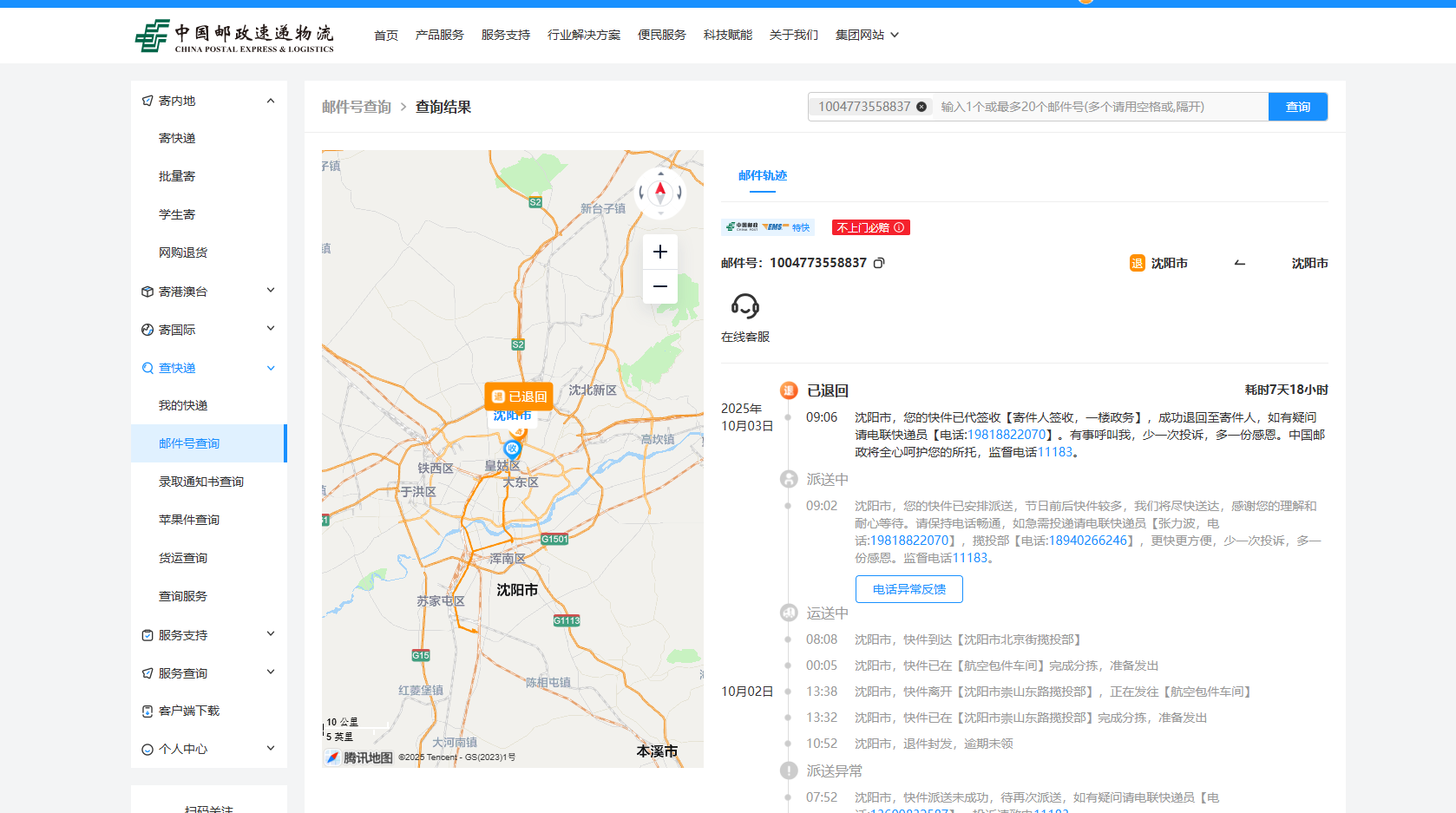
Task: Open 录取通知书查询 in the sidebar
Action: [201, 482]
